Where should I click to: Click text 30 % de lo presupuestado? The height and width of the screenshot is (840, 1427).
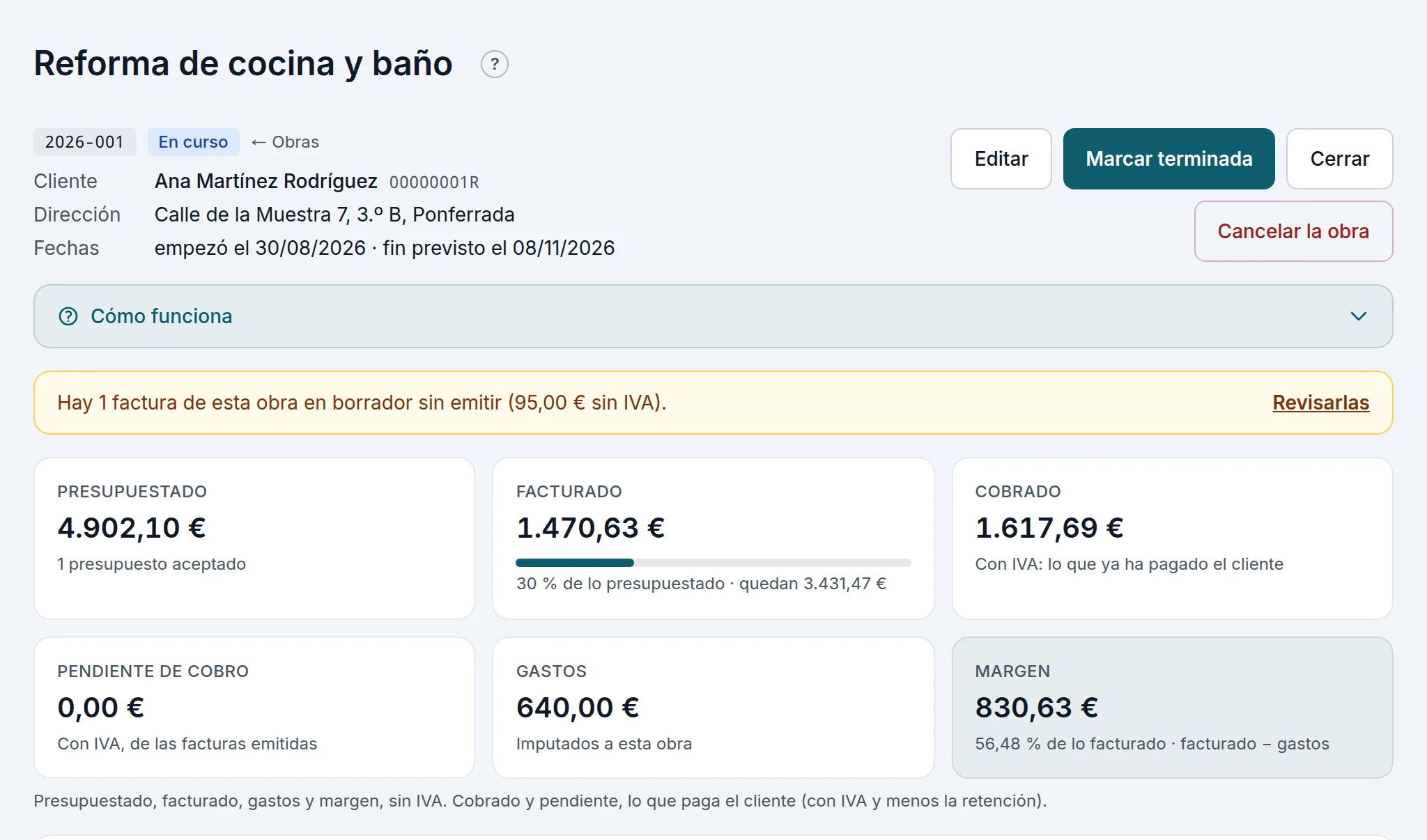[x=620, y=584]
